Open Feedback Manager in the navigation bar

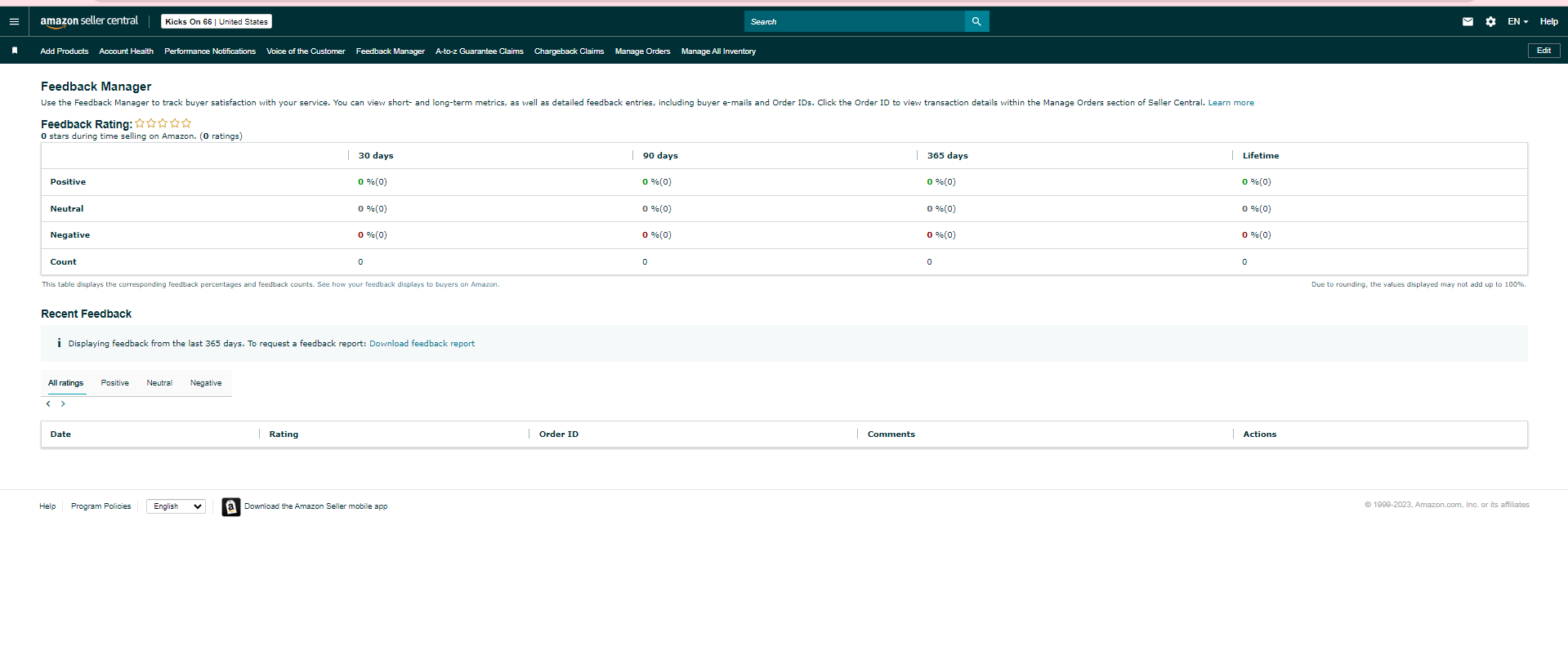(391, 51)
